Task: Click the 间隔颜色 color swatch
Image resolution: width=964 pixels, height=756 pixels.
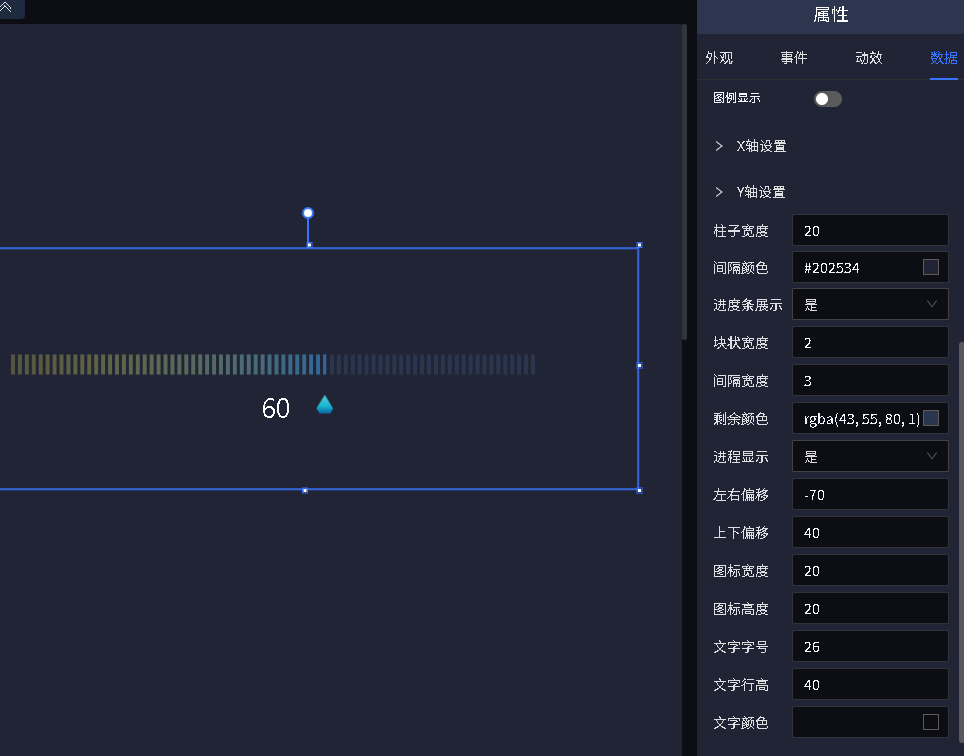Action: coord(931,267)
